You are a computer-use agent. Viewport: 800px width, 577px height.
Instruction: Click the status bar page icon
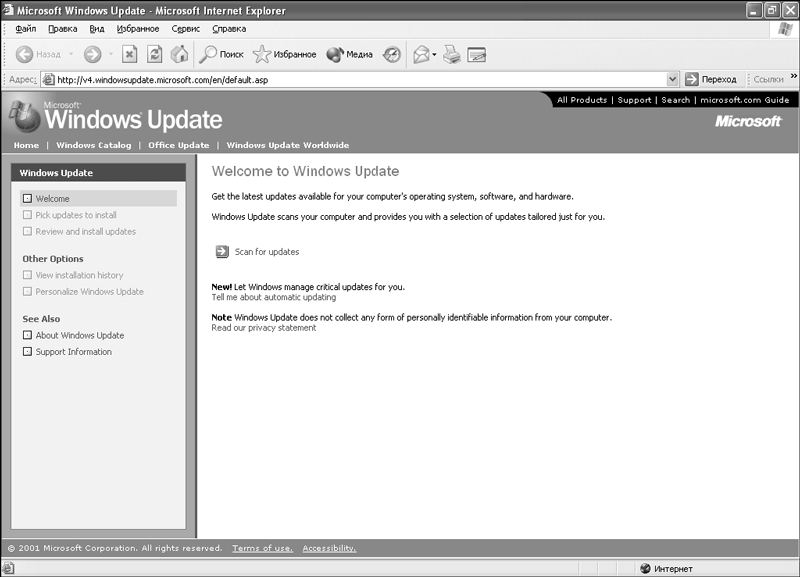point(8,568)
